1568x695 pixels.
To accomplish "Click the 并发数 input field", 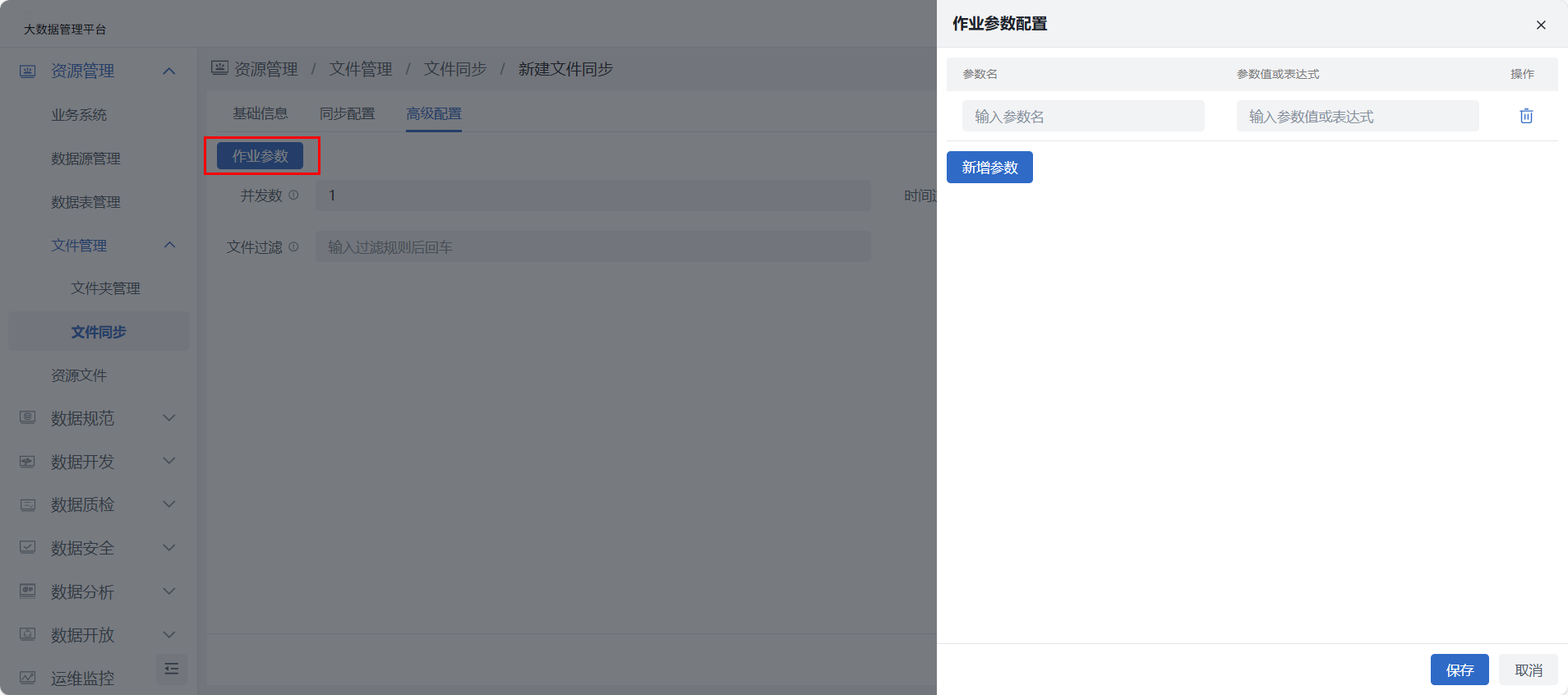I will 593,196.
